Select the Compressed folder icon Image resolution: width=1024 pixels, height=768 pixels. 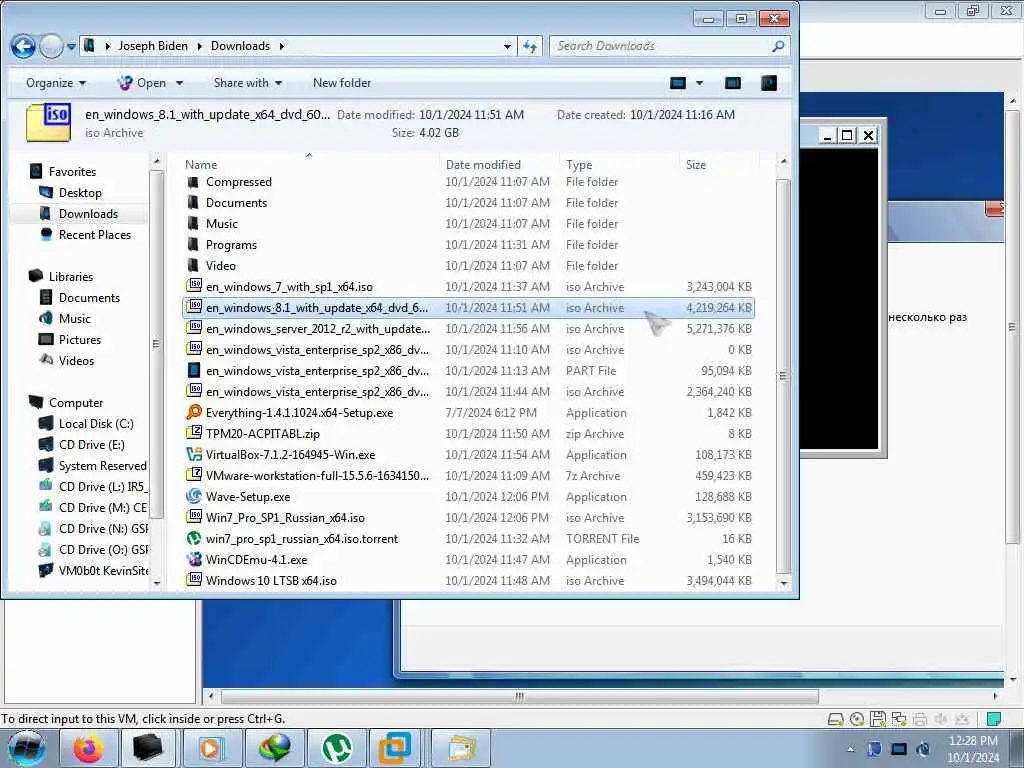(193, 182)
